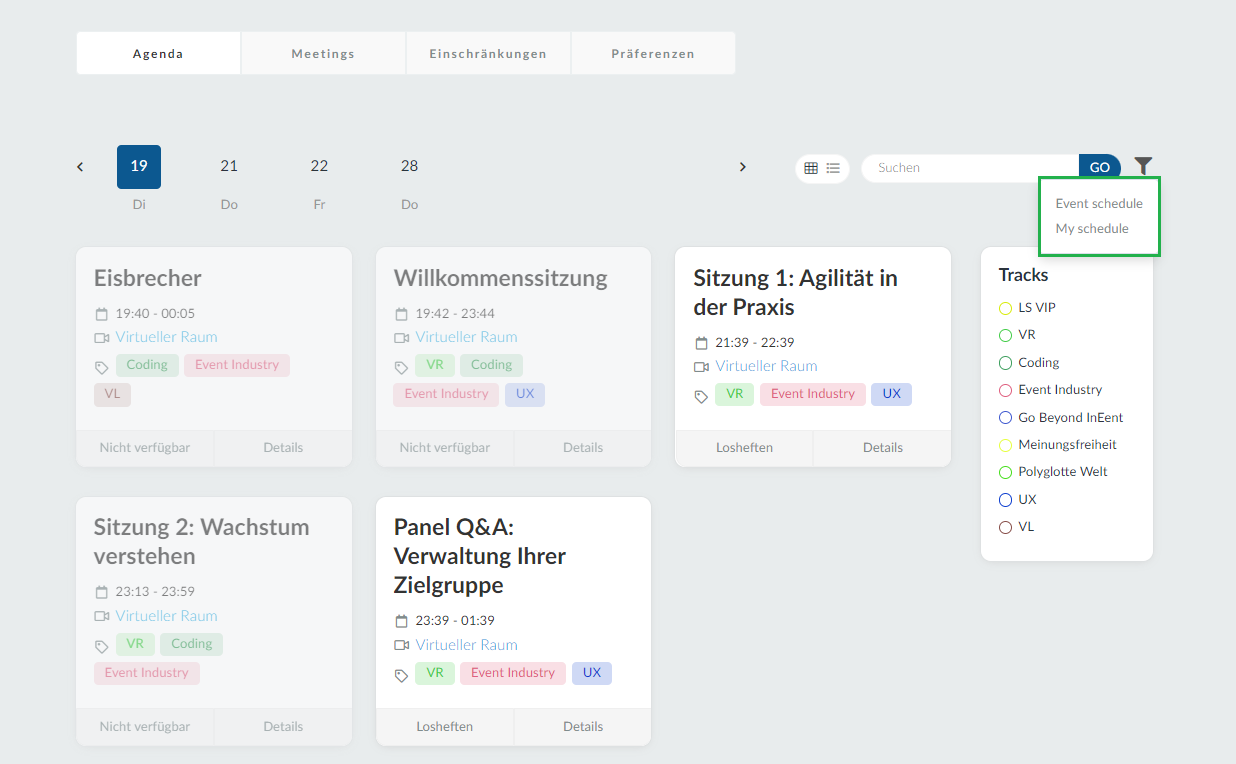Click the UX tag on Panel Q&A card

pos(591,673)
